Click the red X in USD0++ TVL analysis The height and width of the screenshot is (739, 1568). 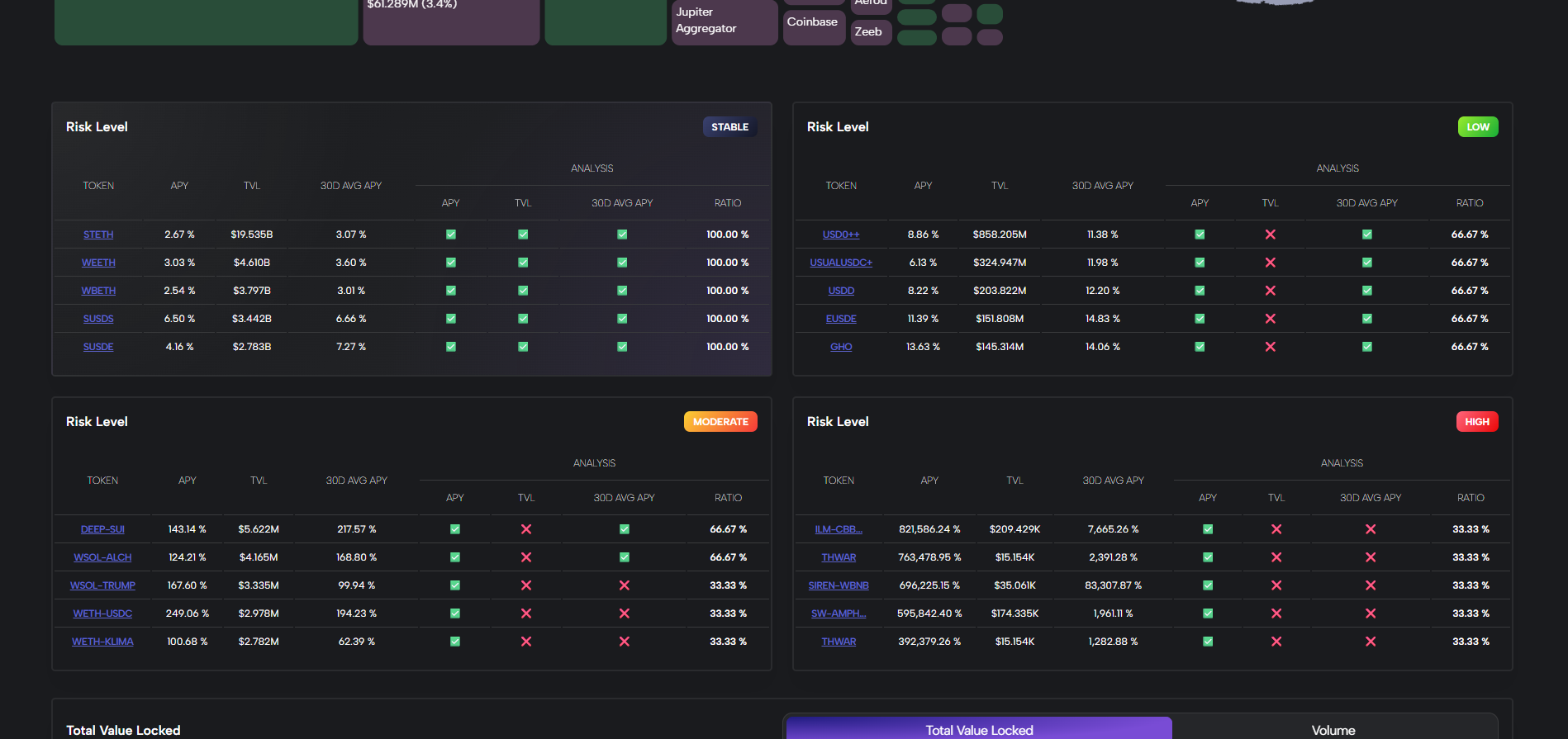click(1270, 234)
